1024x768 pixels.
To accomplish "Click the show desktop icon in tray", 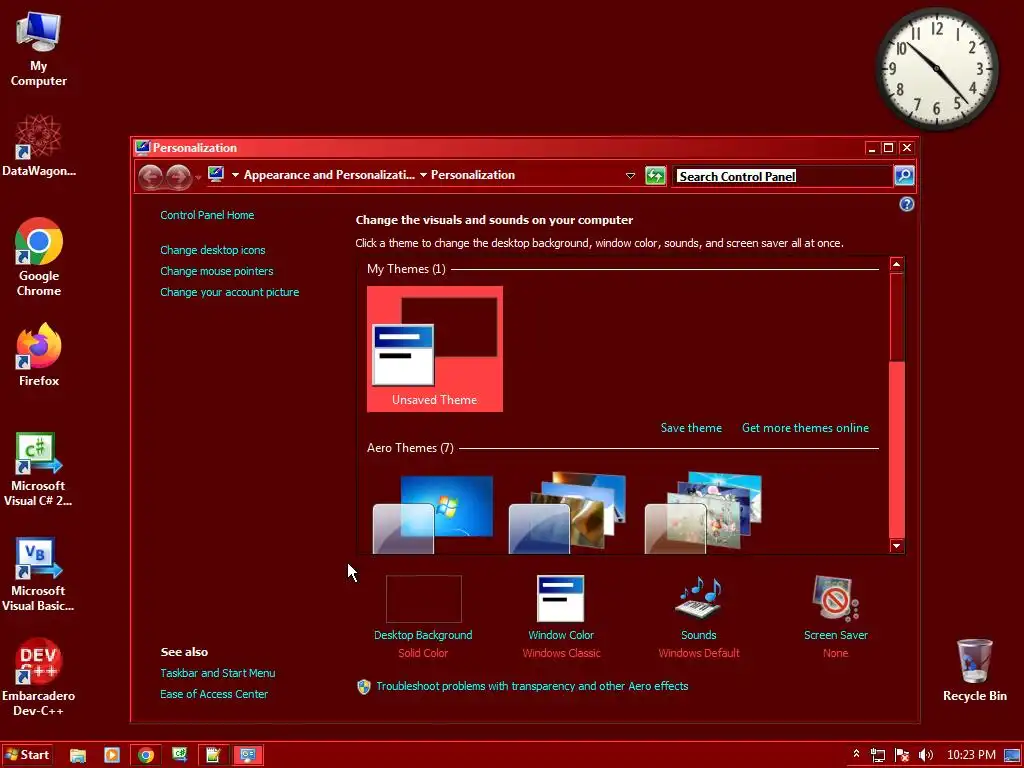I will [x=1011, y=756].
